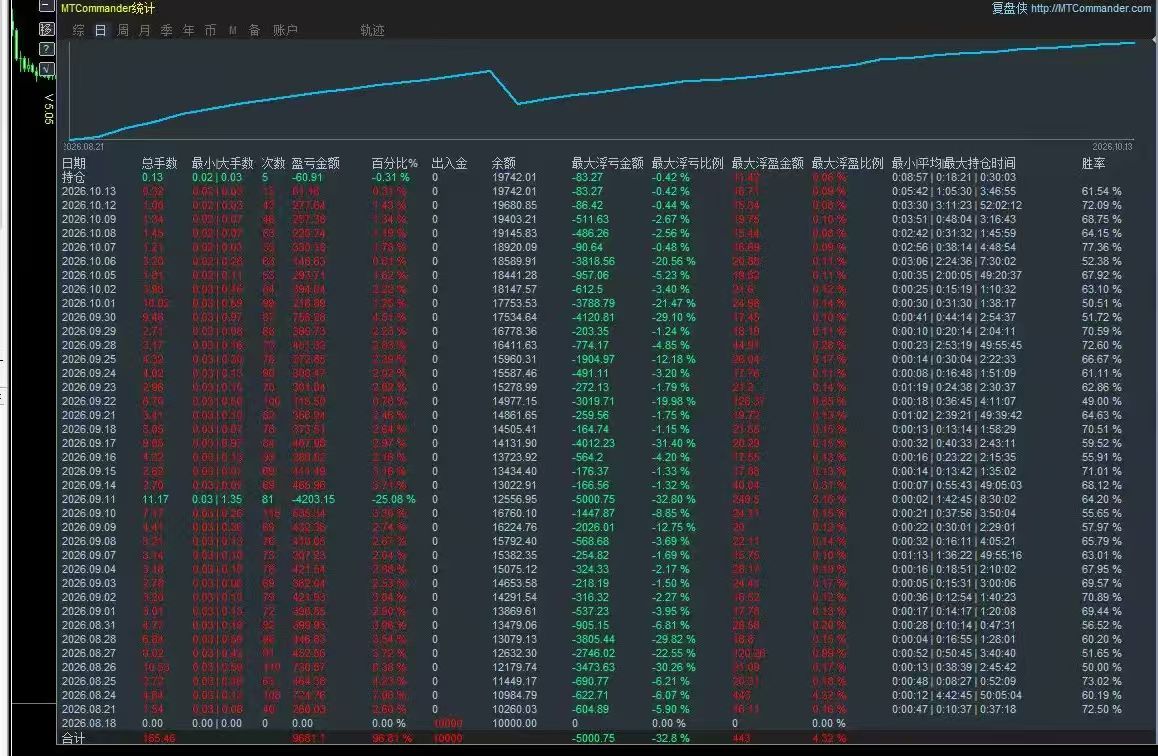This screenshot has height=756, width=1158.
Task: Click the -29.10 % max floating loss cell
Action: [674, 317]
